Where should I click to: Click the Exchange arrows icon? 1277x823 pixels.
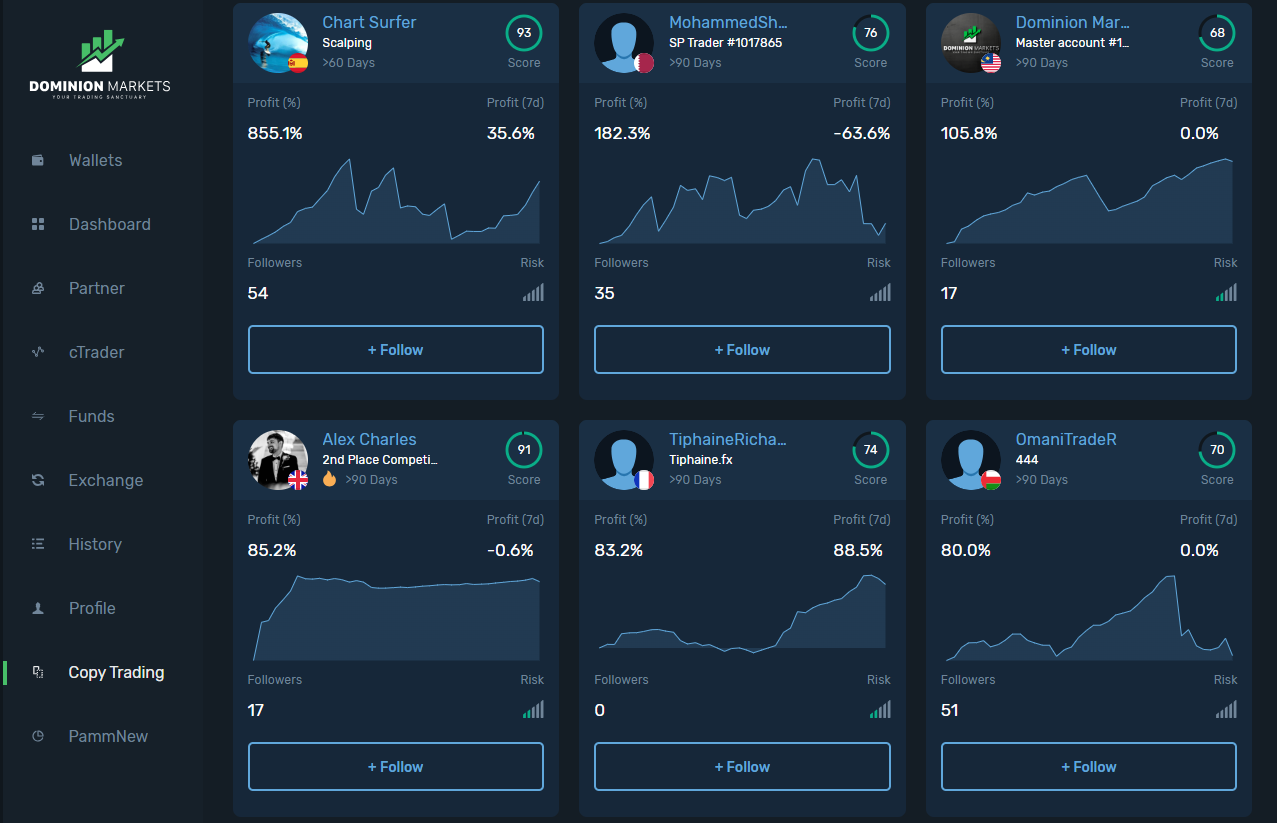tap(37, 480)
